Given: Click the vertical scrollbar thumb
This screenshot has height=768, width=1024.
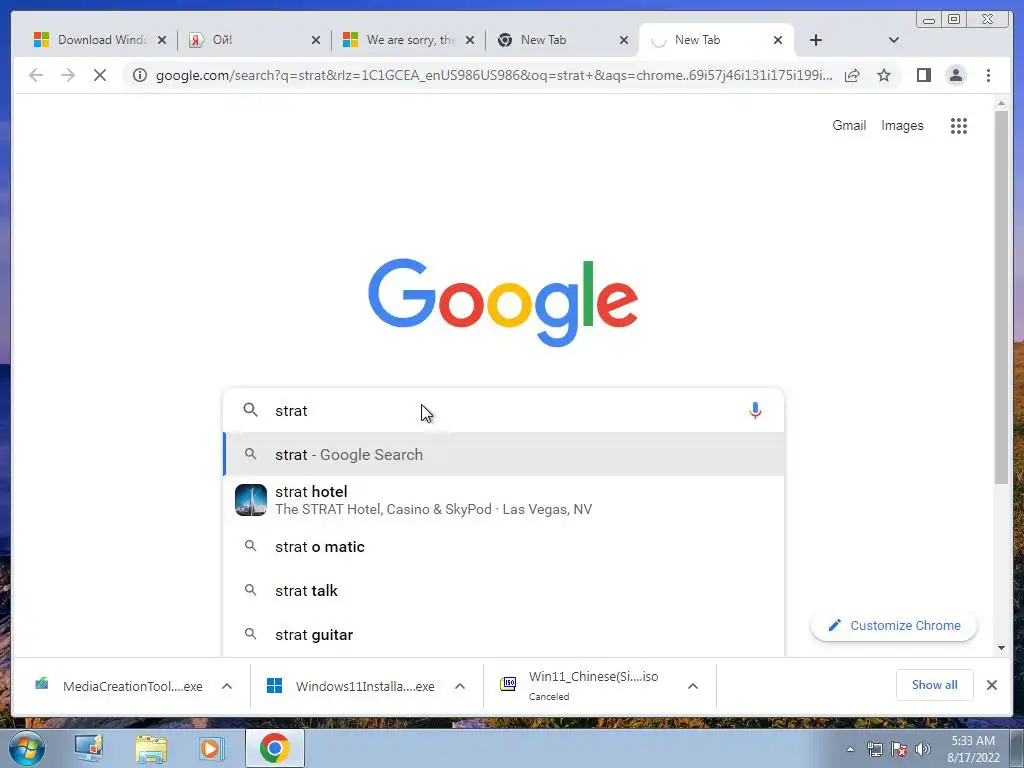Looking at the screenshot, I should 1001,297.
